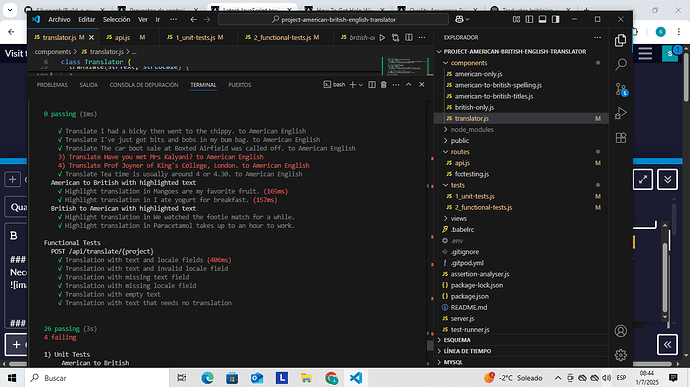The image size is (690, 387).
Task: Split the terminal panel
Action: (372, 85)
